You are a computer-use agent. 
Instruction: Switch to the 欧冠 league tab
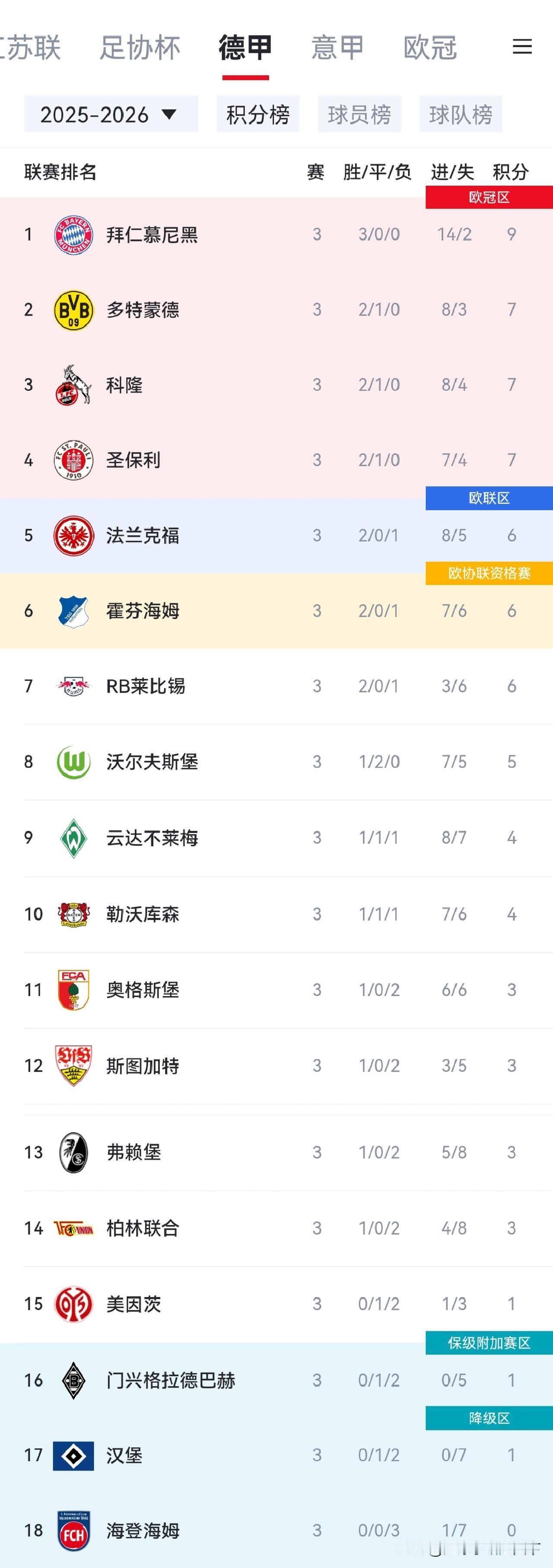click(430, 48)
